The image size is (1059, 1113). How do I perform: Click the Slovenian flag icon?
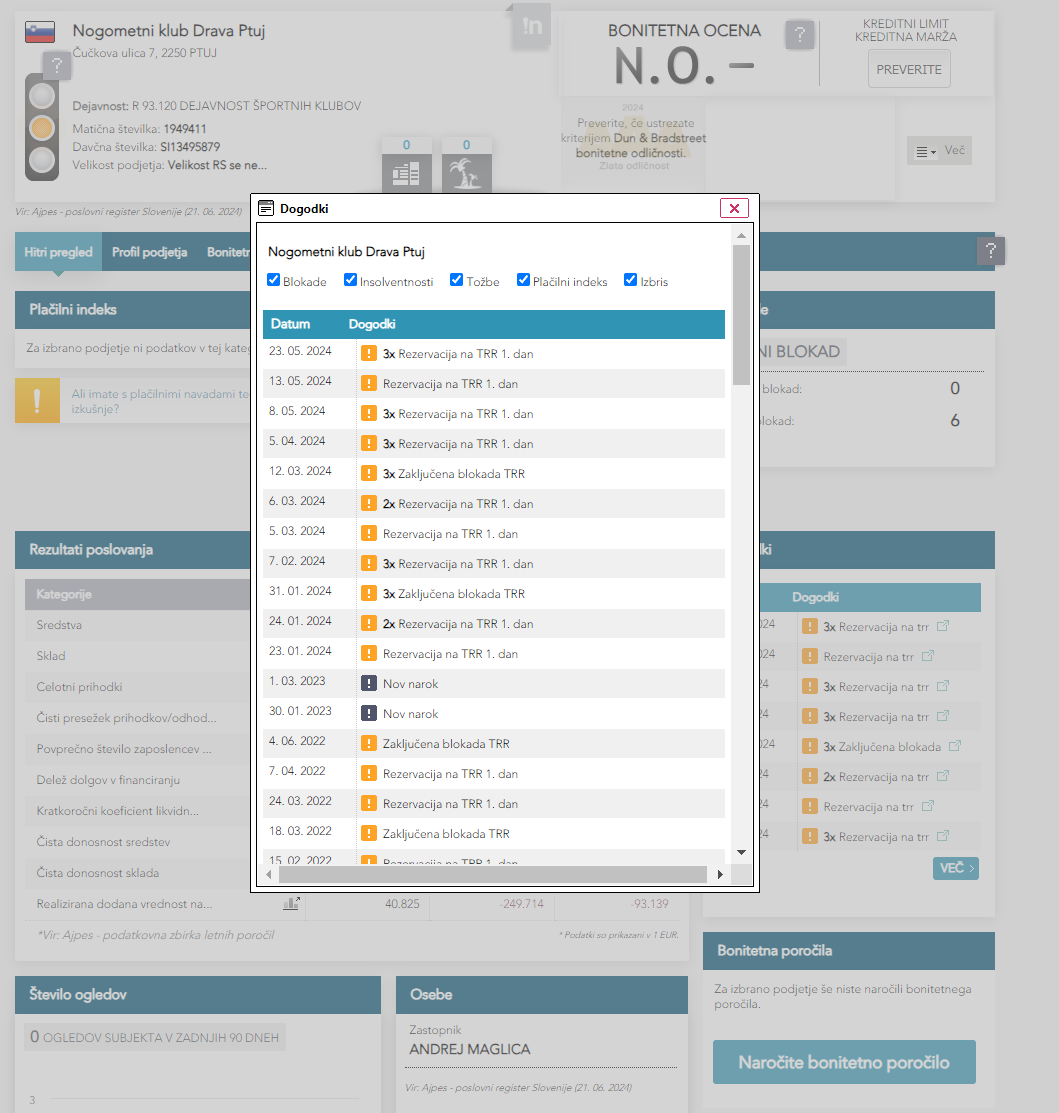39,32
